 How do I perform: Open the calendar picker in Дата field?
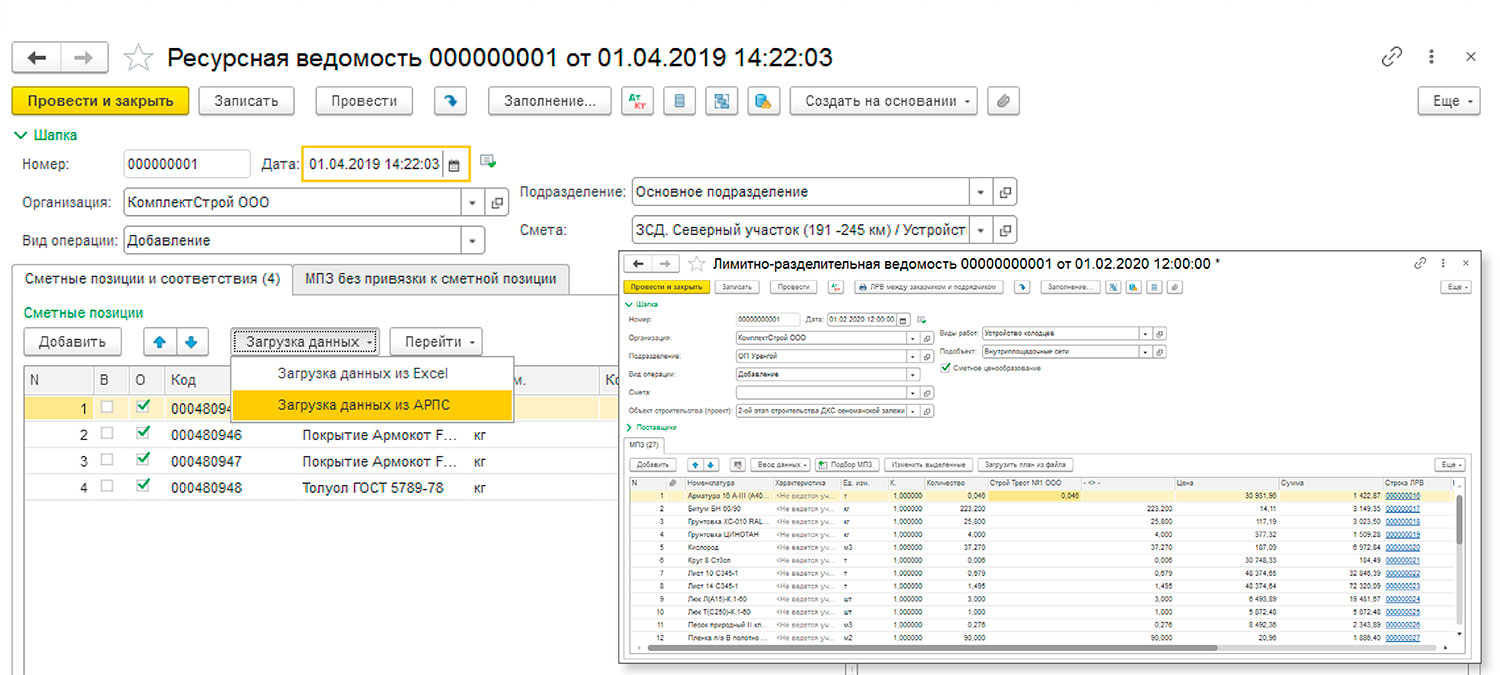(x=454, y=165)
